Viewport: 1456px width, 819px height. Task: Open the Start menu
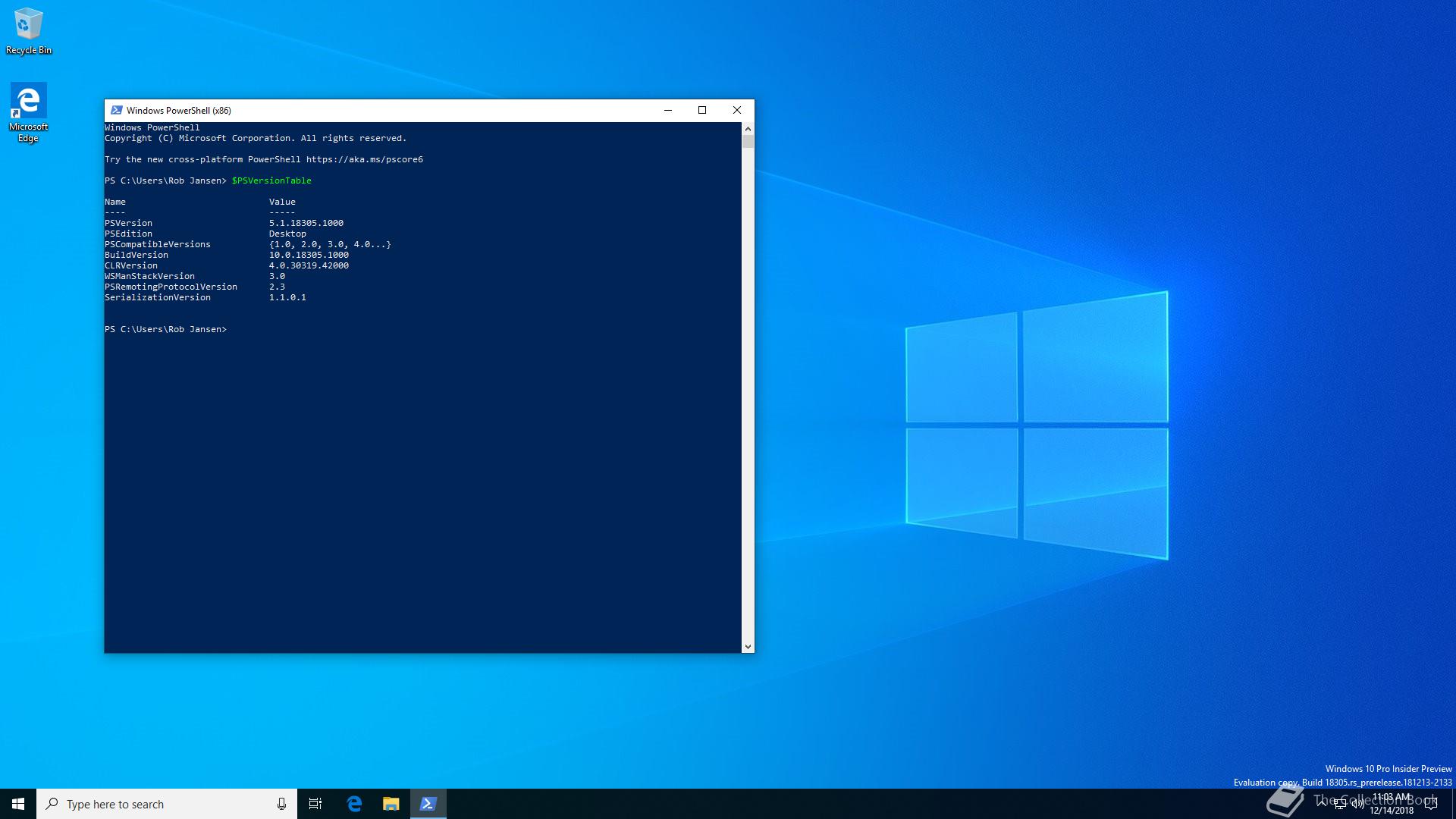click(x=18, y=804)
